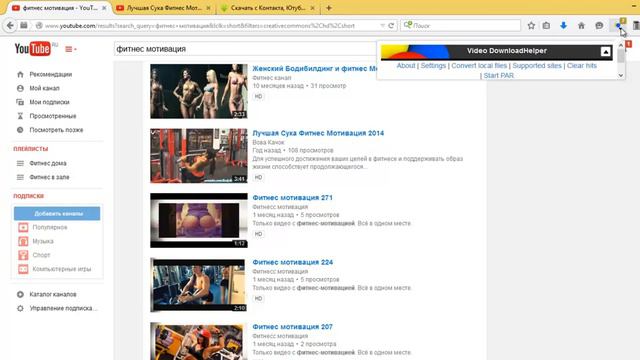This screenshot has width=640, height=360.
Task: Open the About link in DownloadHelper
Action: tap(406, 66)
